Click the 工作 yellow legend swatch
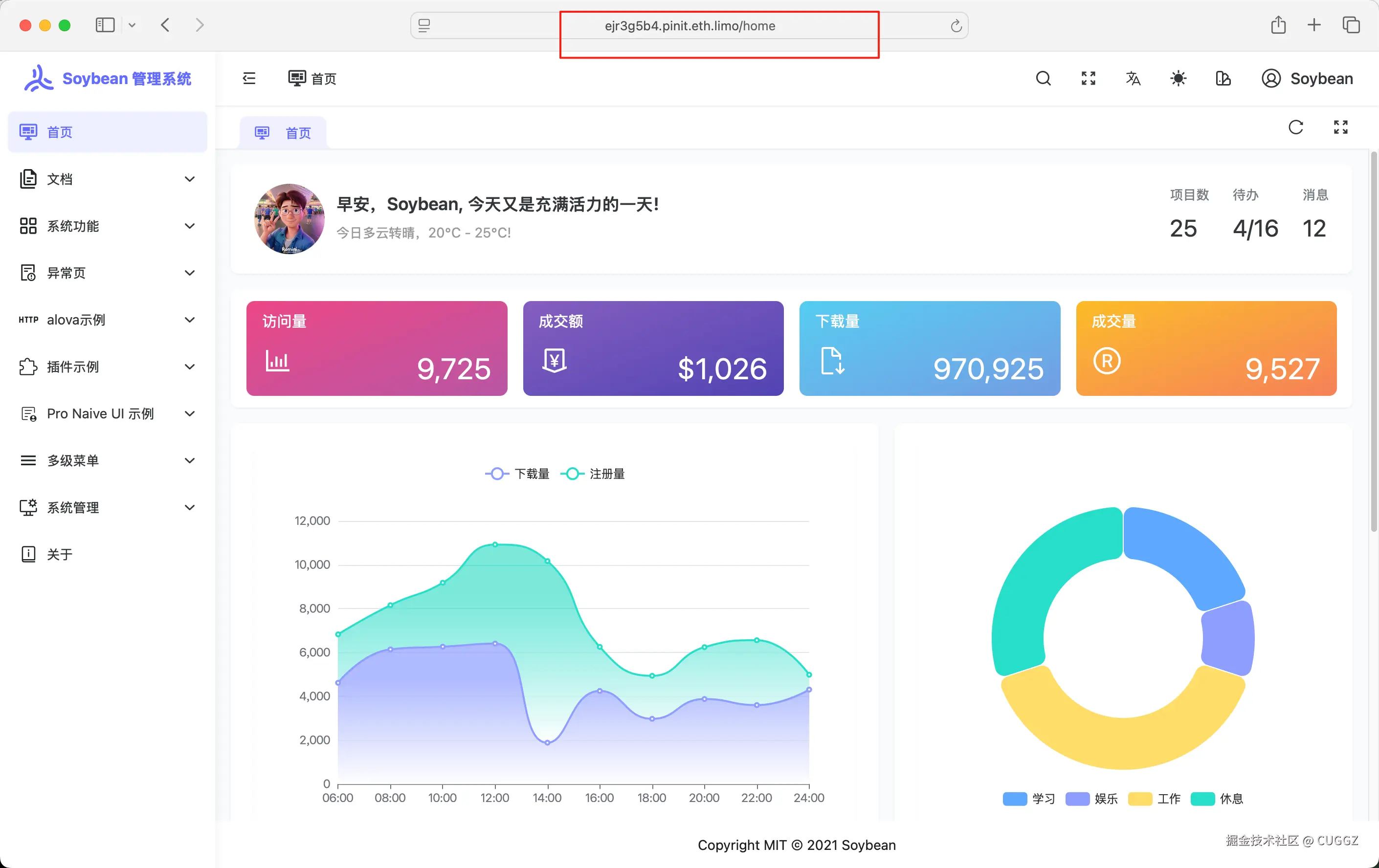The width and height of the screenshot is (1379, 868). click(x=1139, y=798)
